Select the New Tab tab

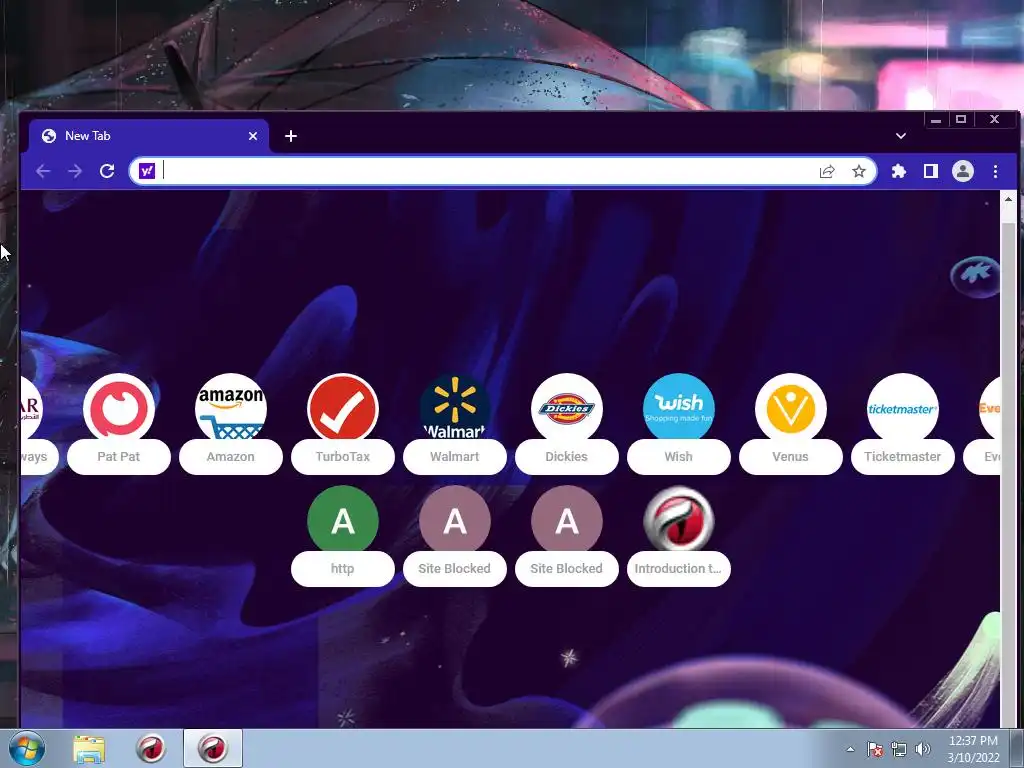click(x=149, y=136)
